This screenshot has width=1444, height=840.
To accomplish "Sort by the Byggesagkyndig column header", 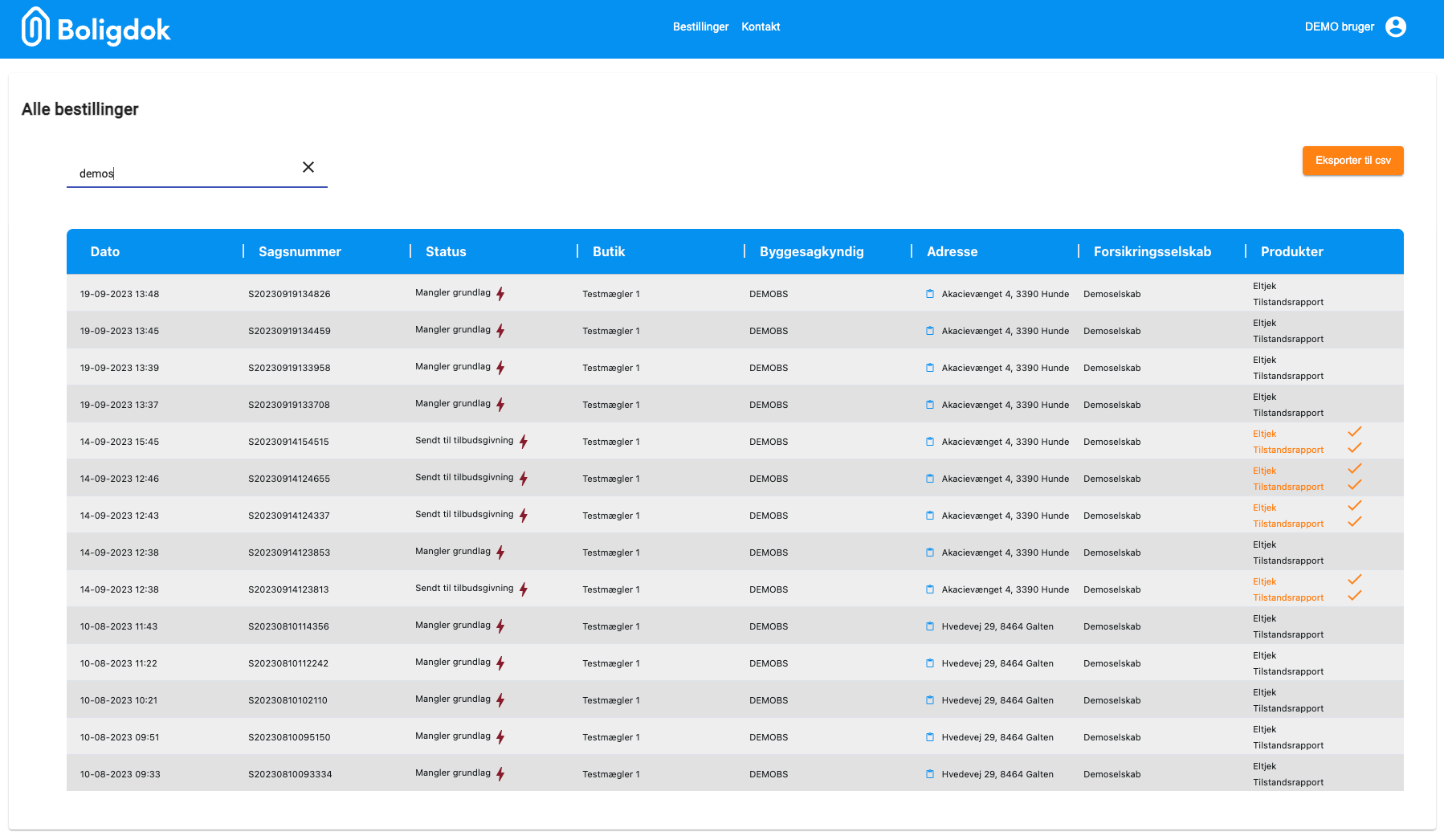I will click(812, 251).
